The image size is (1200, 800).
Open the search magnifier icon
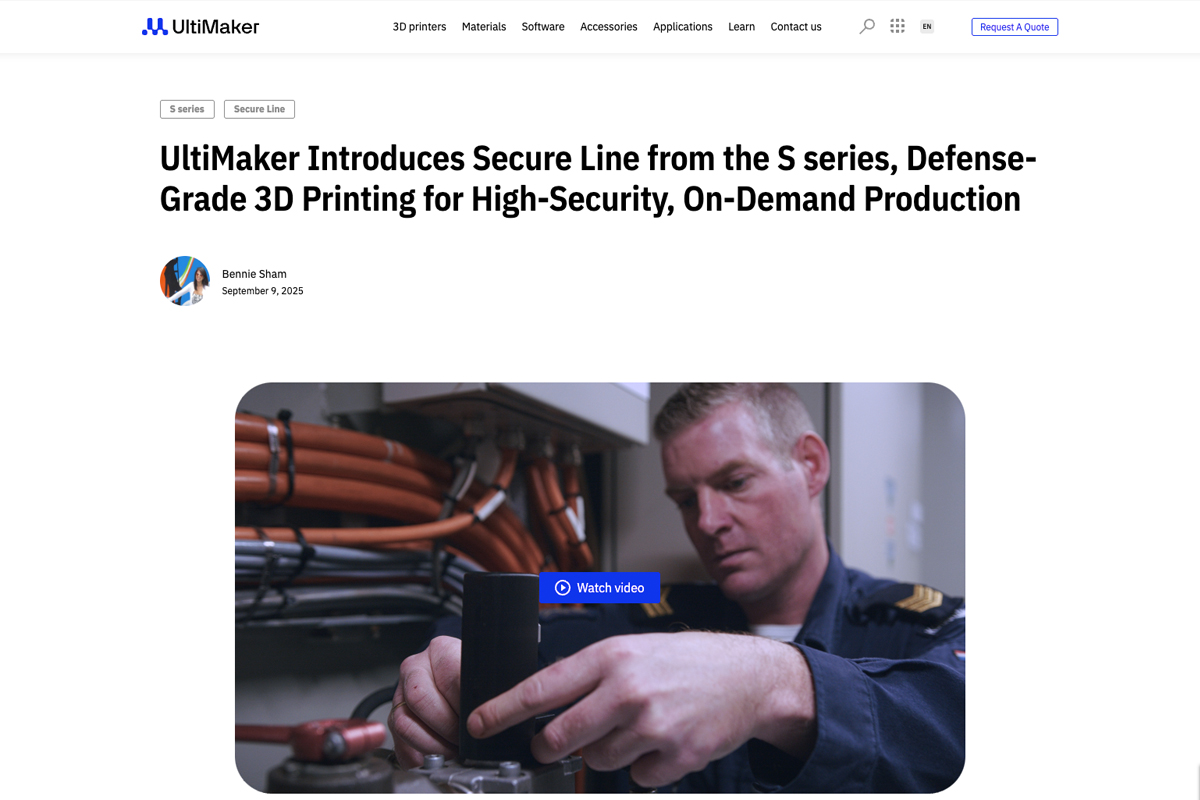point(867,27)
